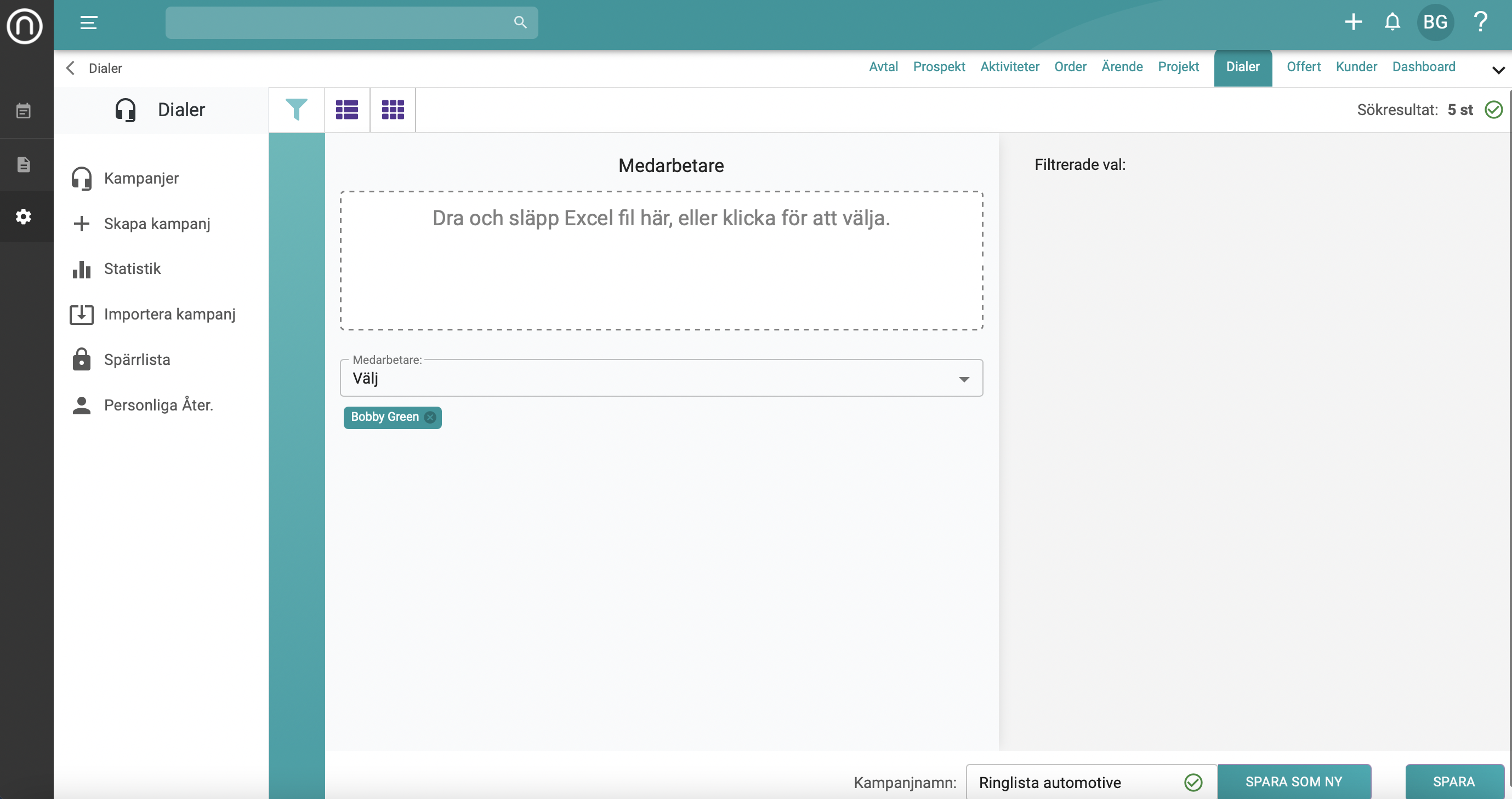Switch to Projekt tab
The width and height of the screenshot is (1512, 799).
1178,67
